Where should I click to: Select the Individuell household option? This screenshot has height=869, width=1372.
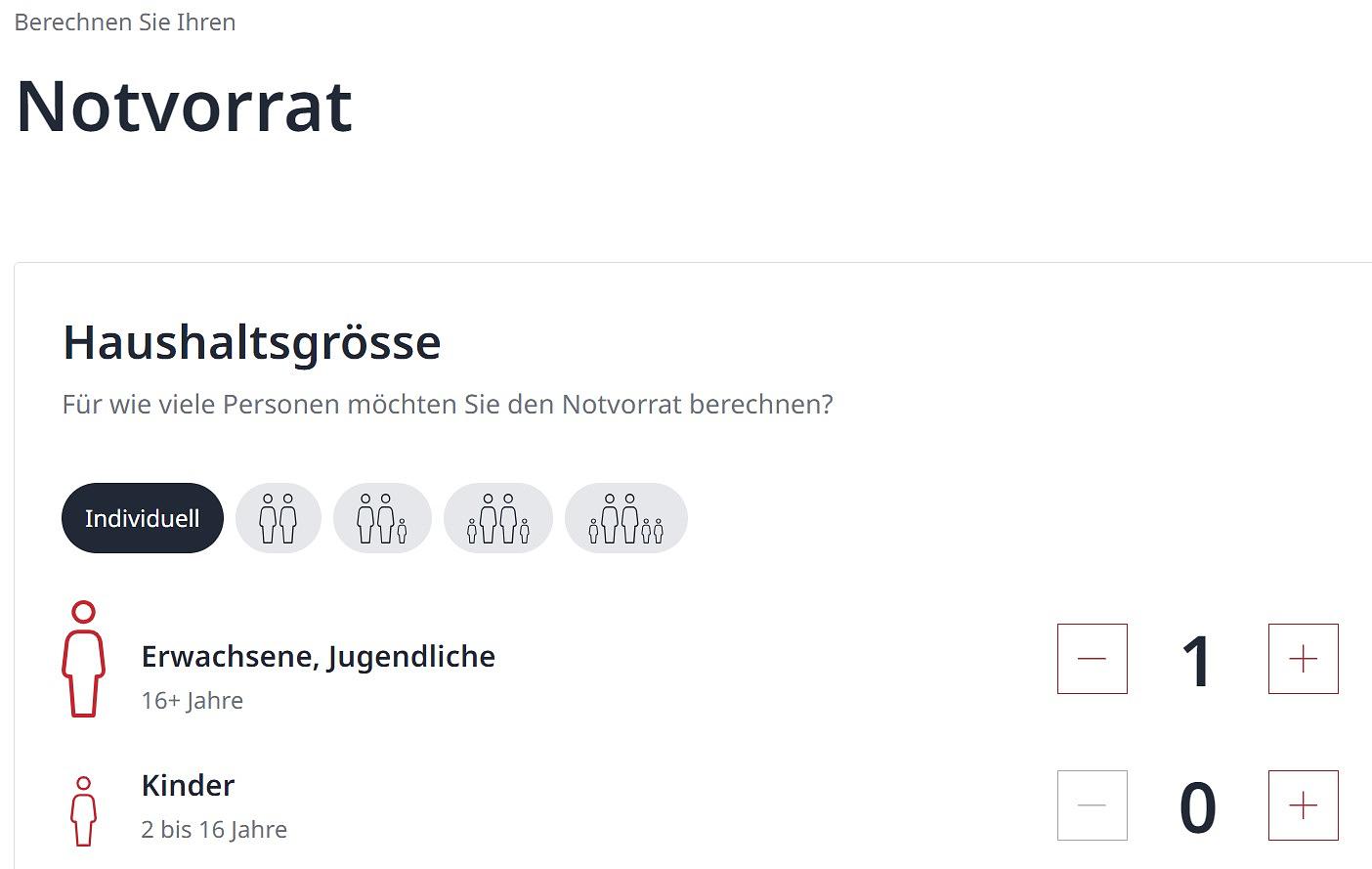pyautogui.click(x=143, y=518)
